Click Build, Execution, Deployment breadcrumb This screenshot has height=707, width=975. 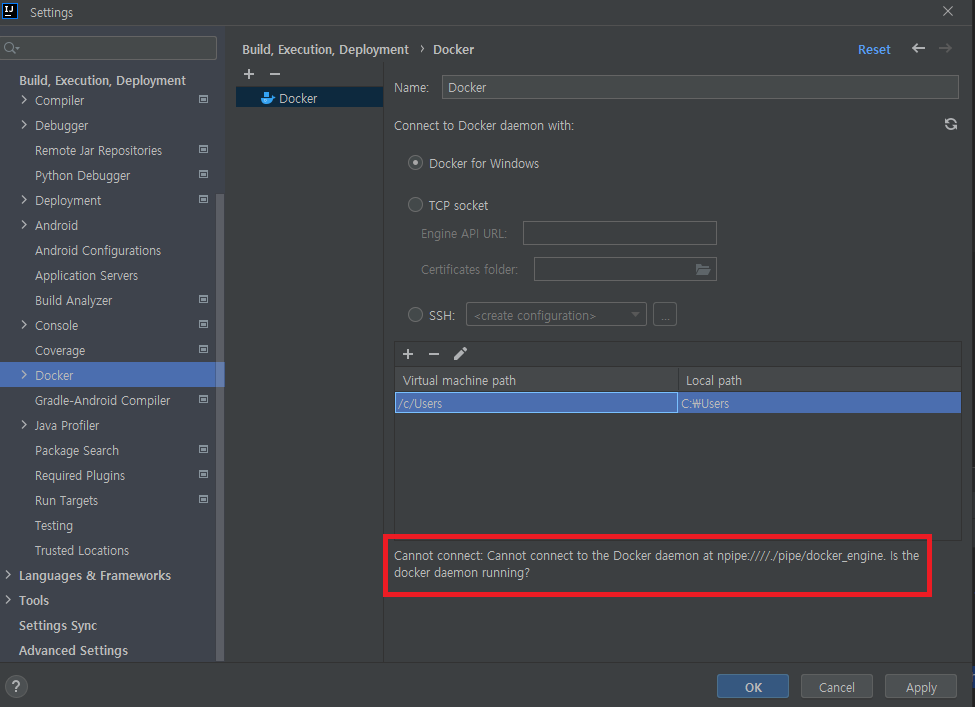point(325,49)
